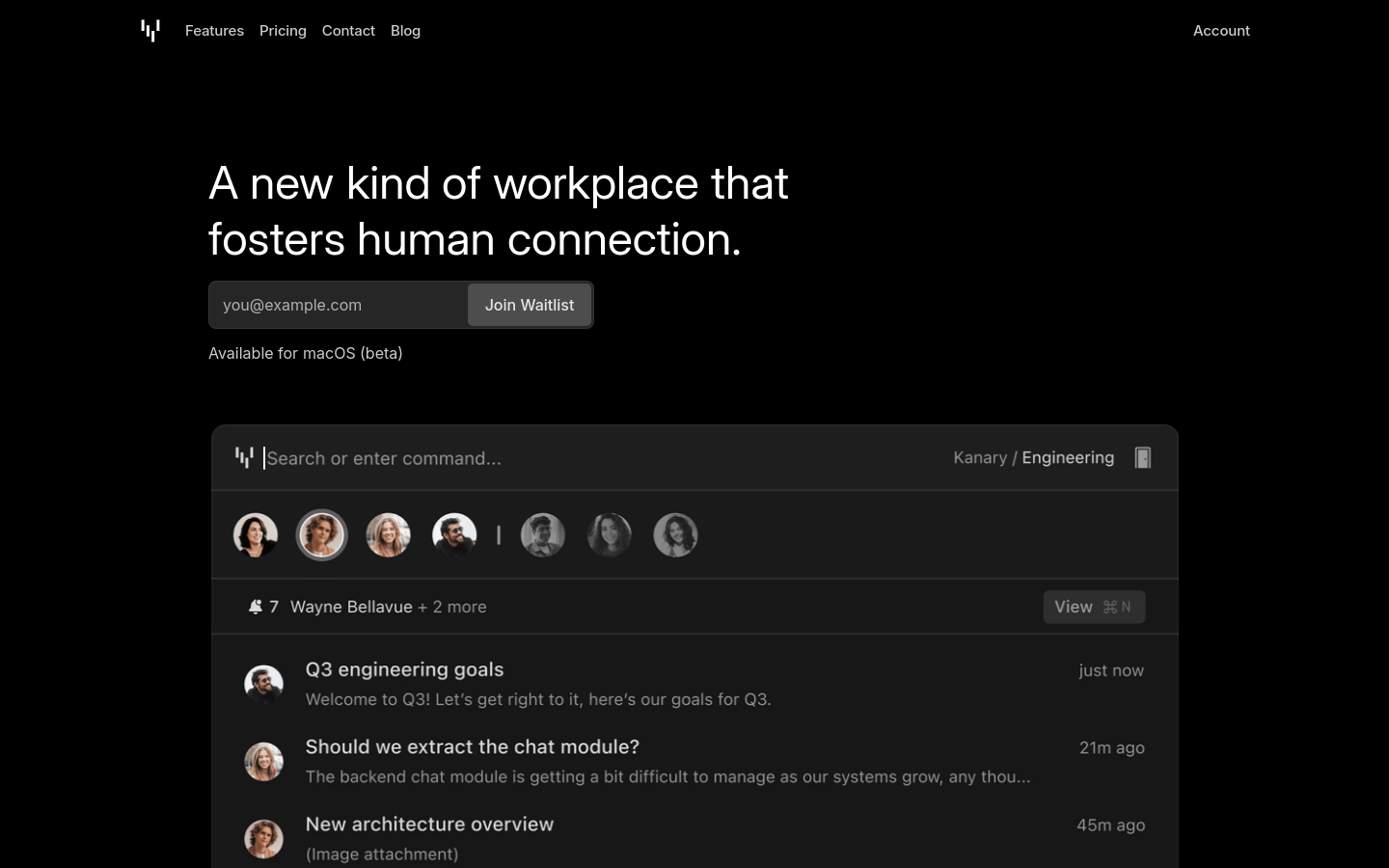Click the Kanary logo in the navigation bar
This screenshot has height=868, width=1389.
coord(150,31)
